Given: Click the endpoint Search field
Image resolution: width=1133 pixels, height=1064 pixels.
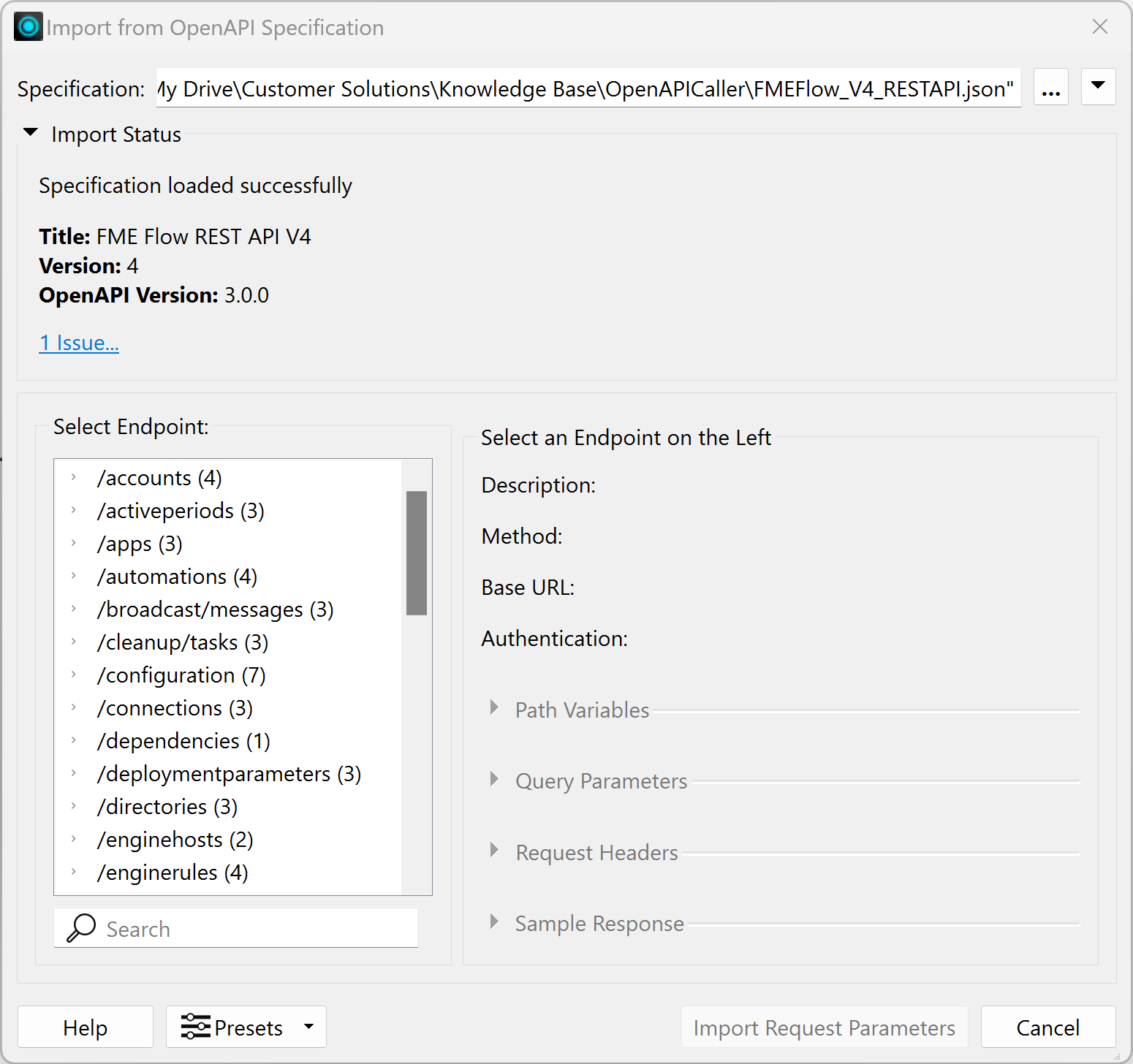Looking at the screenshot, I should pyautogui.click(x=256, y=929).
